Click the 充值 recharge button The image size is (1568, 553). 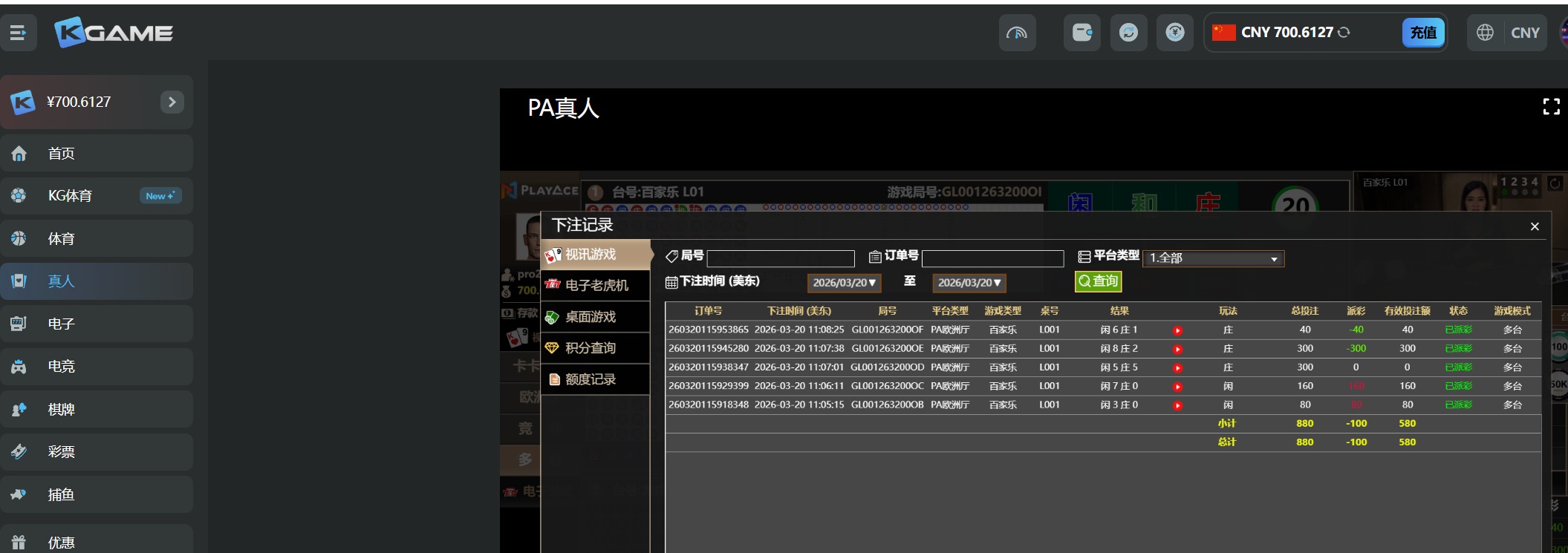pyautogui.click(x=1422, y=33)
